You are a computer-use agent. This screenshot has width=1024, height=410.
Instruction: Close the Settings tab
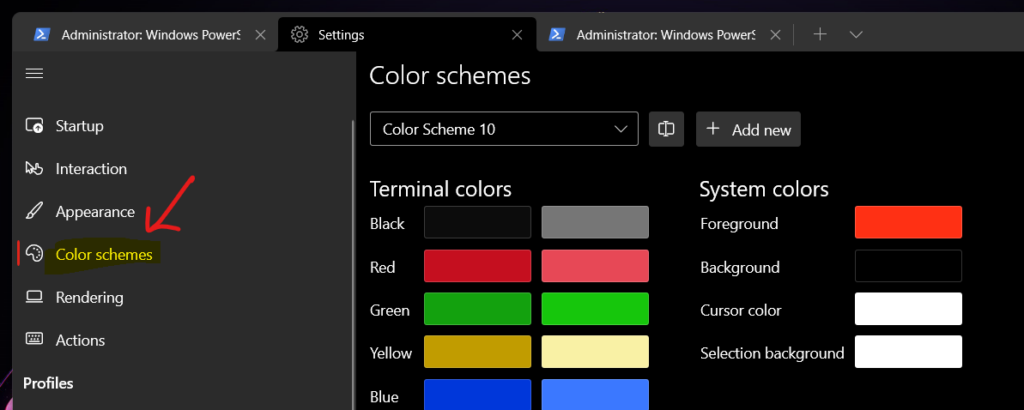pyautogui.click(x=517, y=34)
